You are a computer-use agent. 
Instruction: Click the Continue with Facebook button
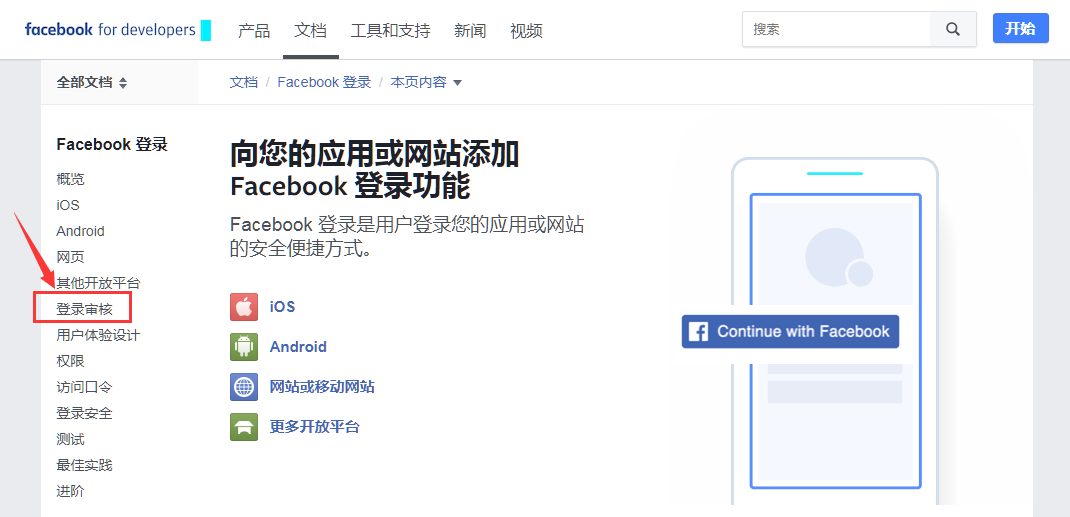(790, 332)
